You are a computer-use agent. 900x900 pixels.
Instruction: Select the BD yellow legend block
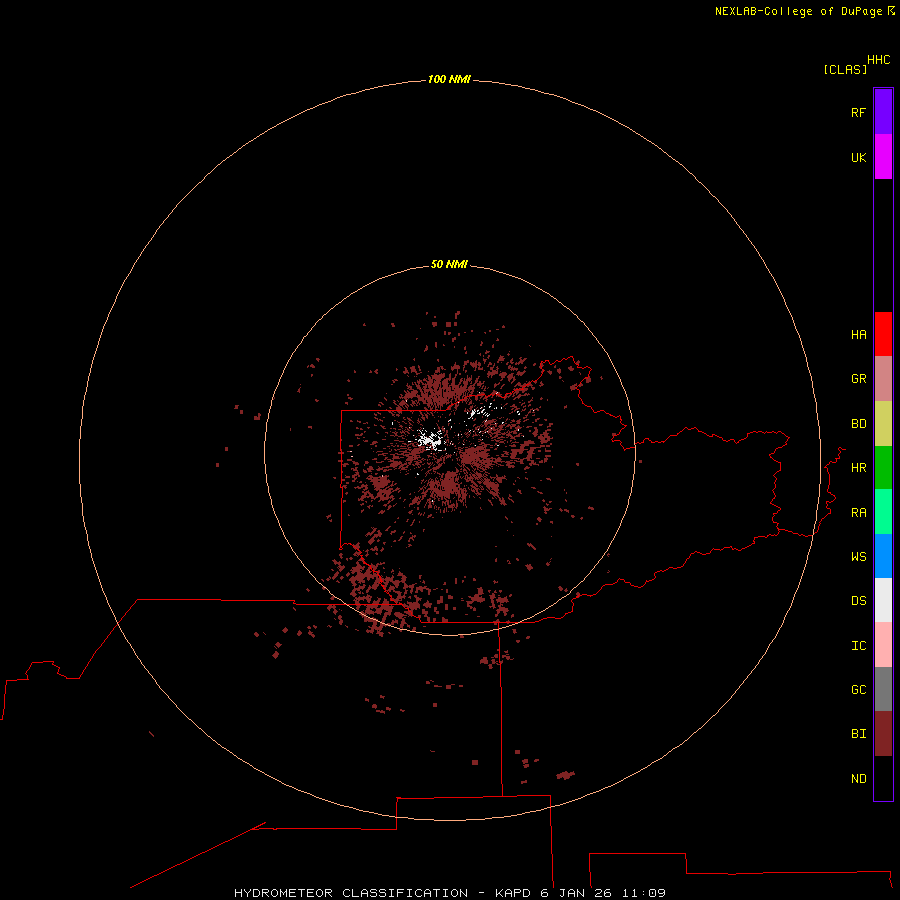[x=883, y=424]
